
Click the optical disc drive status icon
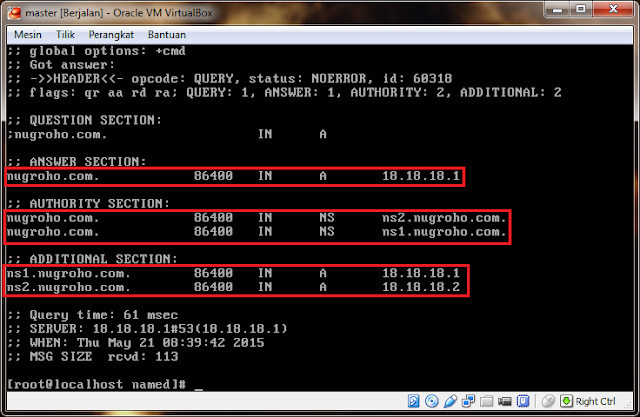click(x=431, y=401)
